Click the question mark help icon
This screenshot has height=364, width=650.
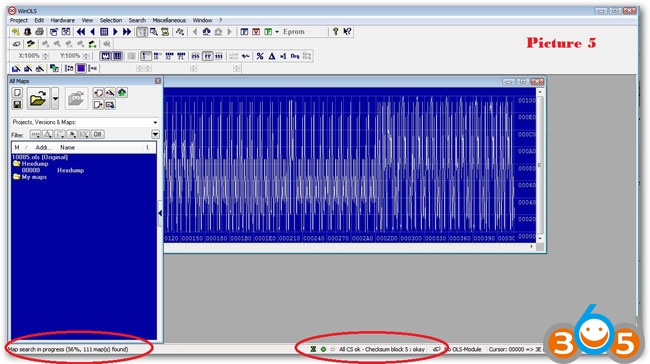click(x=335, y=32)
